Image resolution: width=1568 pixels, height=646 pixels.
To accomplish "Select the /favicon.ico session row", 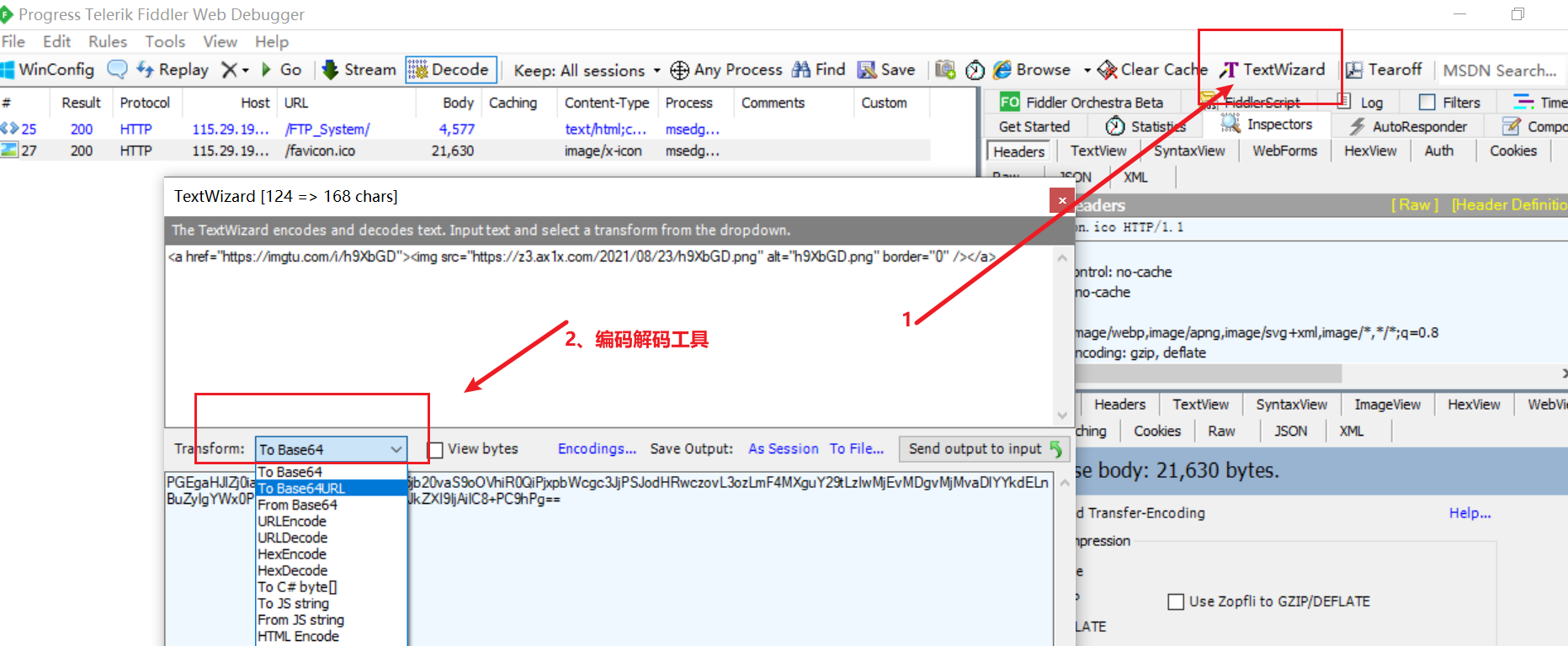I will 320,151.
